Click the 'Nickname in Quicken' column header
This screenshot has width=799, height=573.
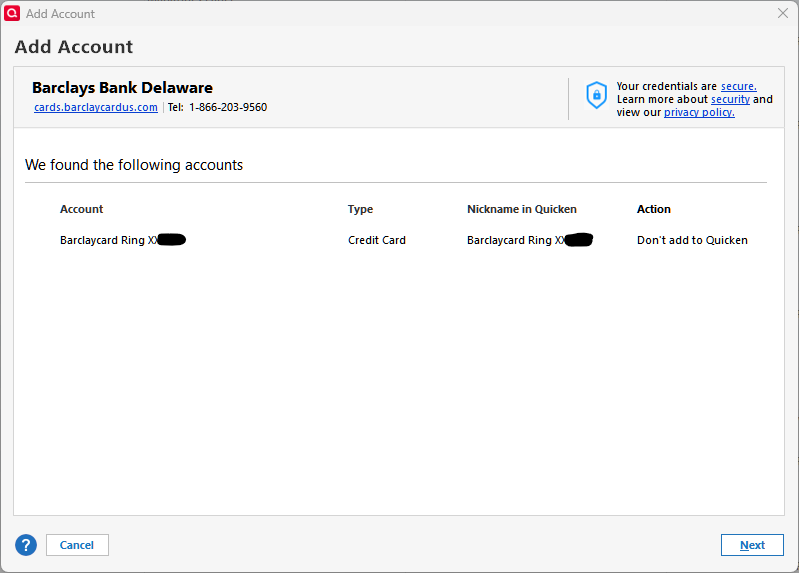pos(522,209)
